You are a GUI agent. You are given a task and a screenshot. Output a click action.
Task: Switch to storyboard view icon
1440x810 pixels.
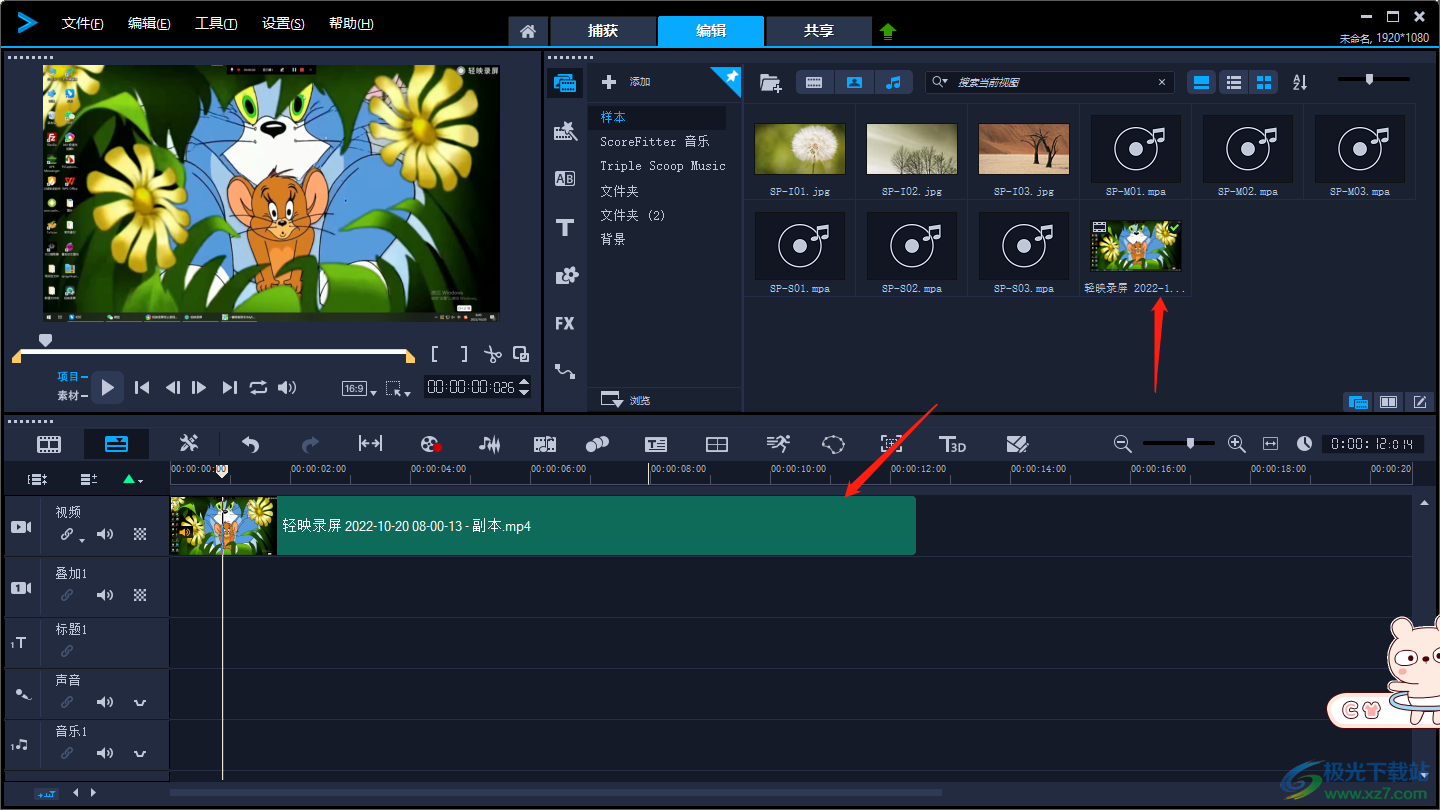(49, 444)
